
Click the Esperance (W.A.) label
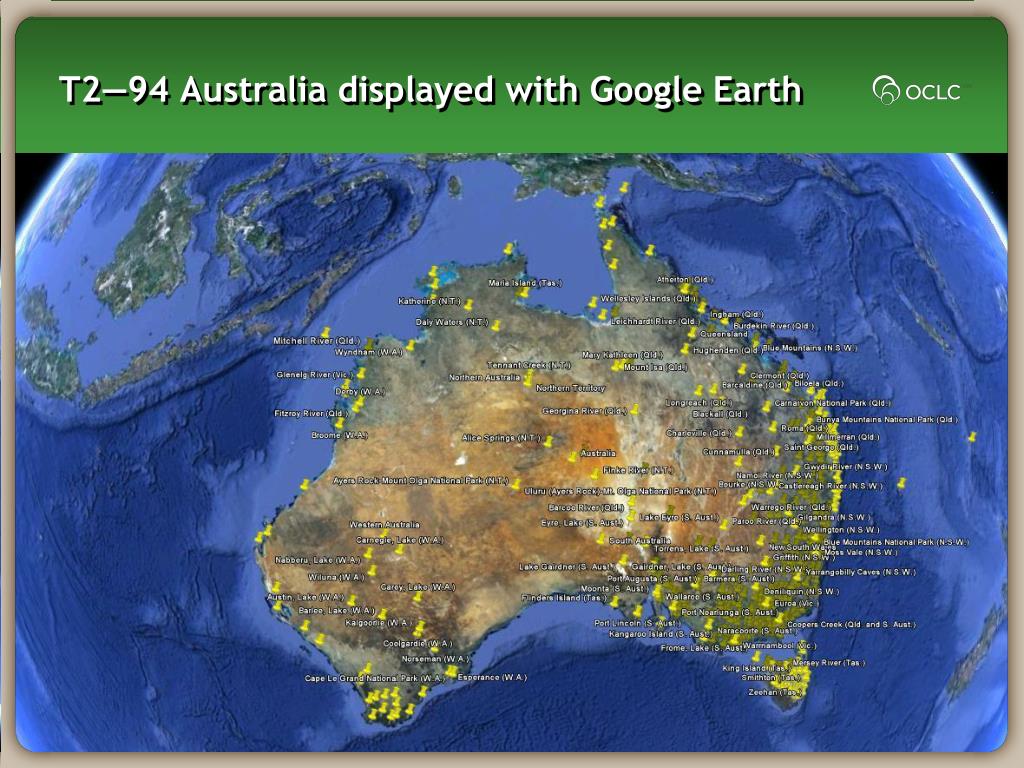pos(492,677)
